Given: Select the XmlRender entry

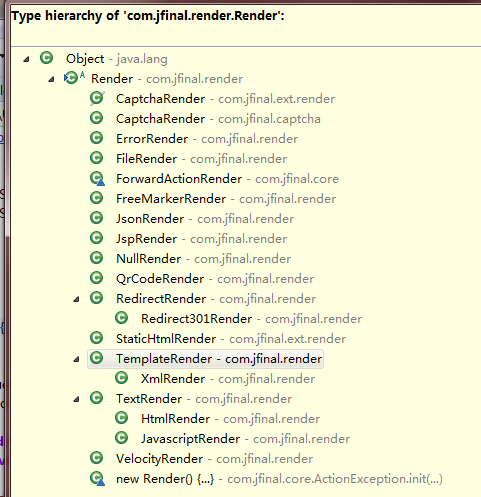Looking at the screenshot, I should (228, 379).
